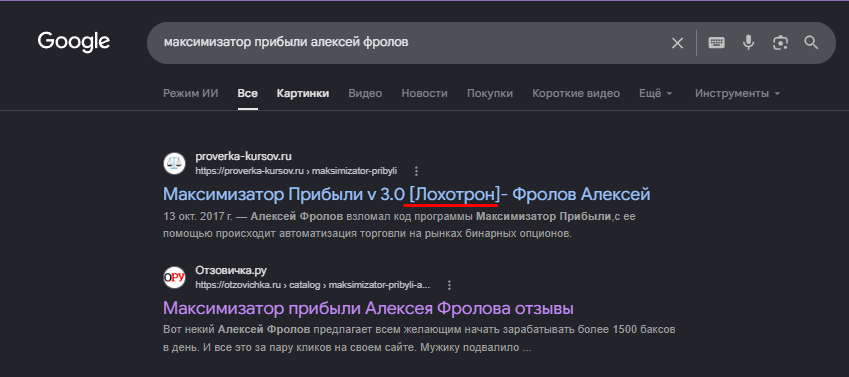849x377 pixels.
Task: Open the Короткие видео tab
Action: coord(576,94)
